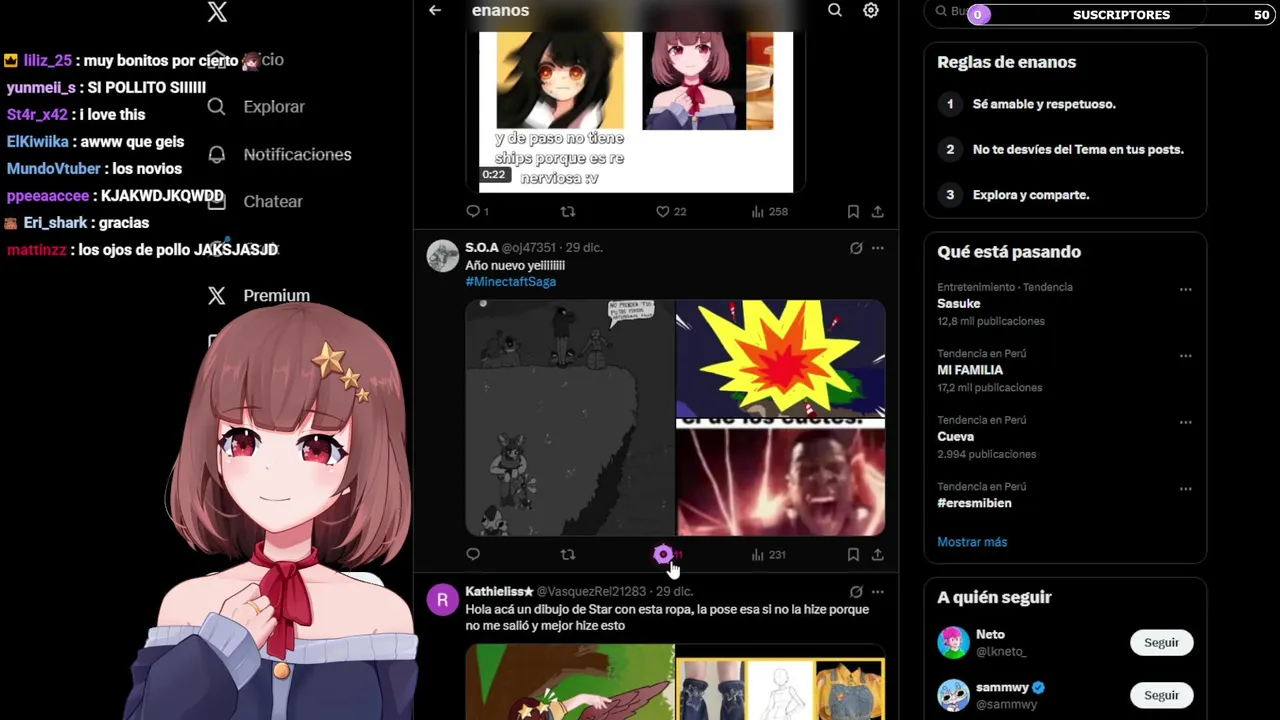Open Grok icon on S.O.A post
This screenshot has height=720, width=1280.
(x=856, y=248)
